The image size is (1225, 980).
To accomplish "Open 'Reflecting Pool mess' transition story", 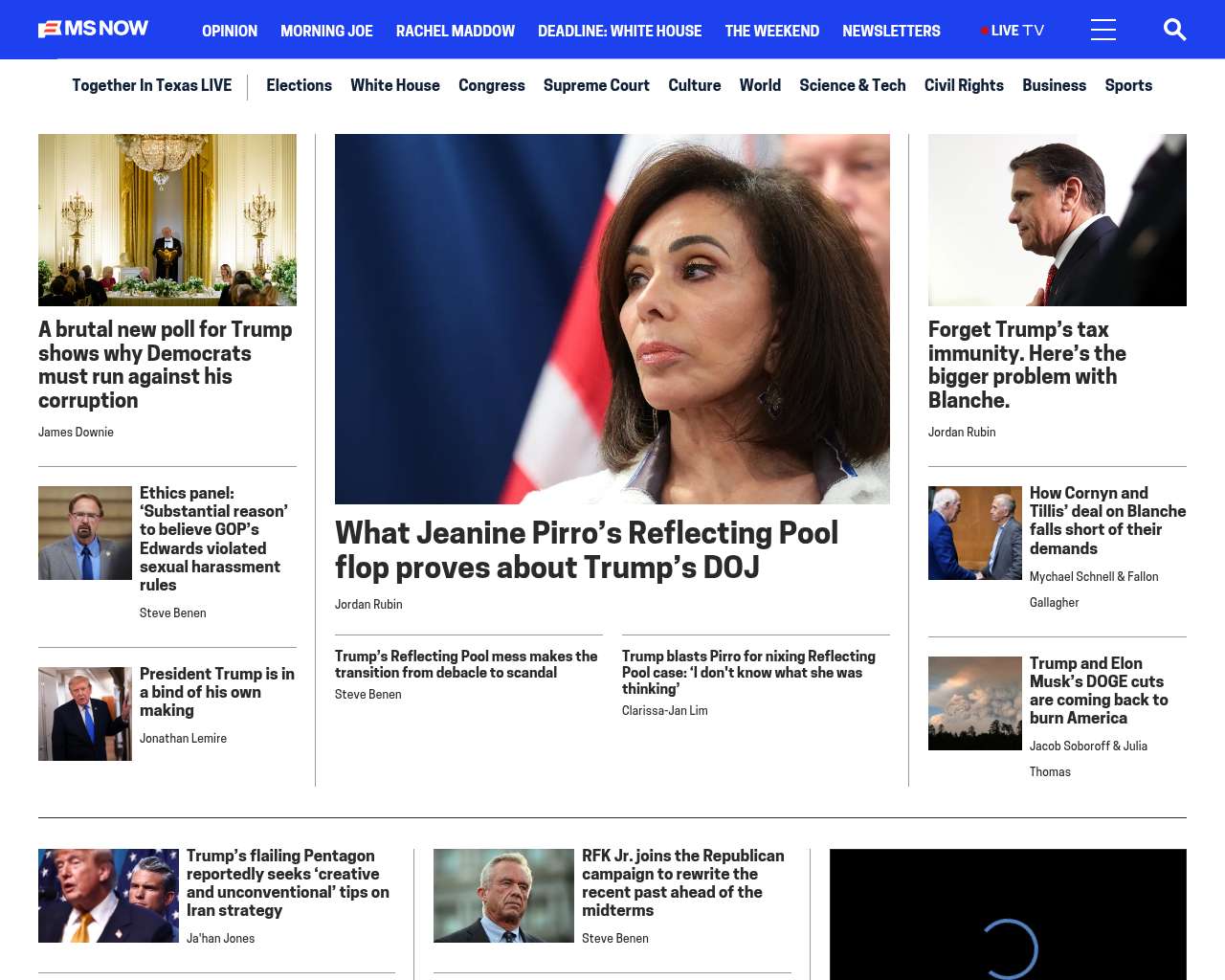I will click(466, 664).
